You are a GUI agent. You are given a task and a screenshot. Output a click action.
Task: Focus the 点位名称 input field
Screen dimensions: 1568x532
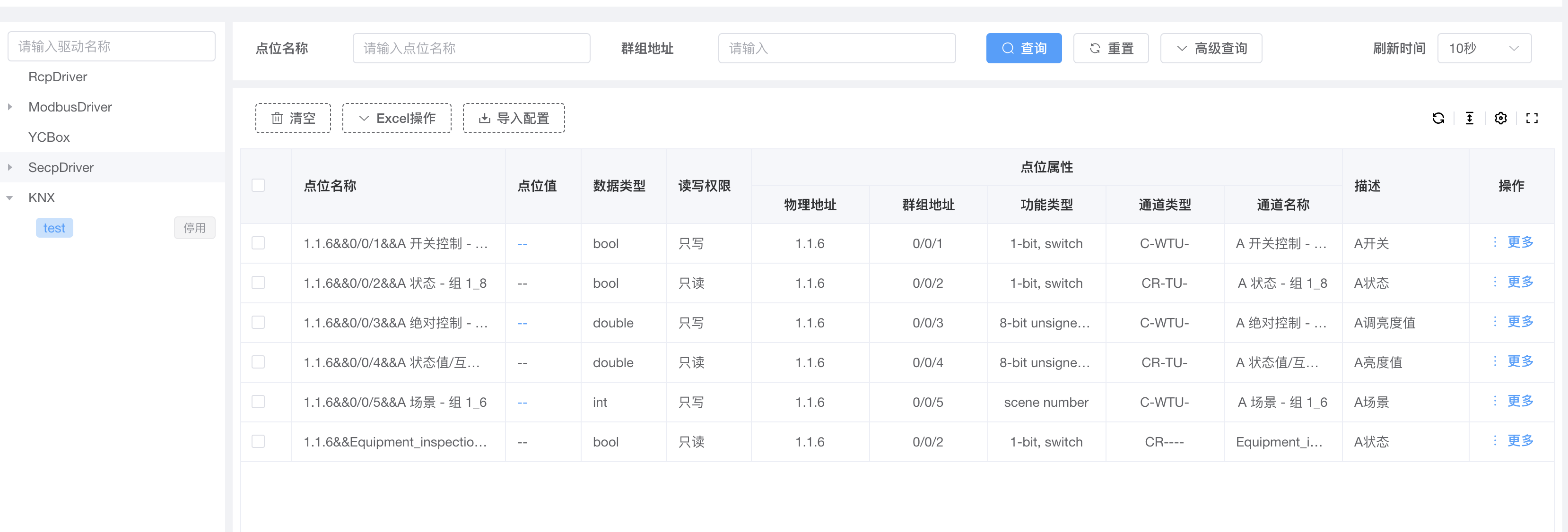pyautogui.click(x=471, y=48)
